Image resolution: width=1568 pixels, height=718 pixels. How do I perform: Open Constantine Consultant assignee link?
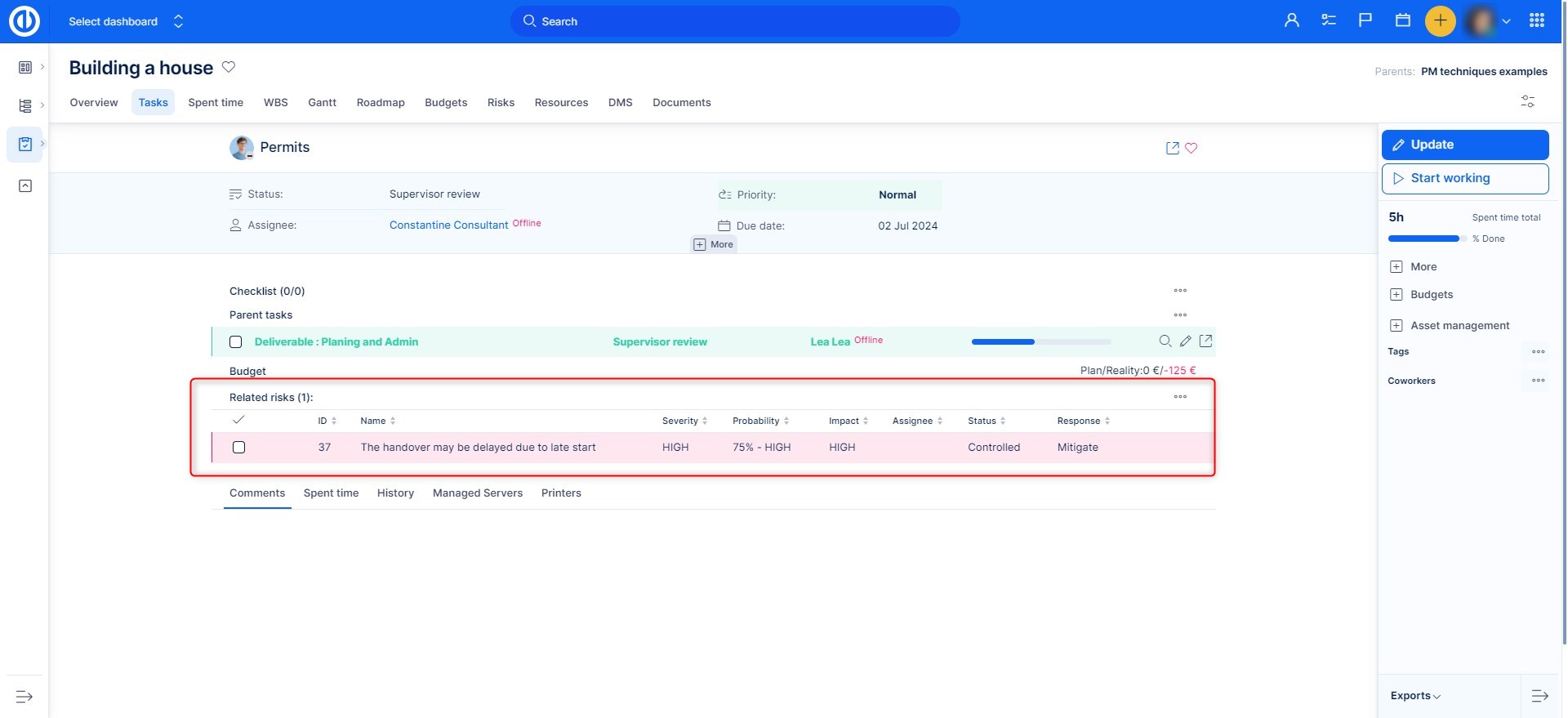point(448,225)
